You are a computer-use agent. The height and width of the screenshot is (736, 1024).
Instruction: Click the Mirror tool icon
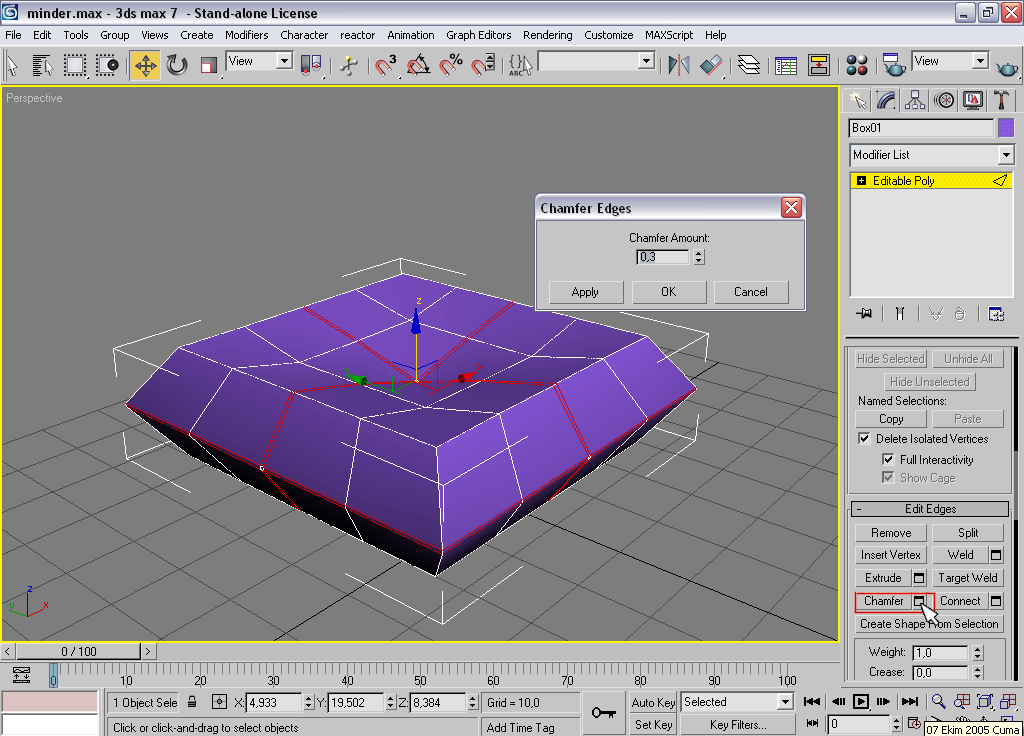pos(679,66)
